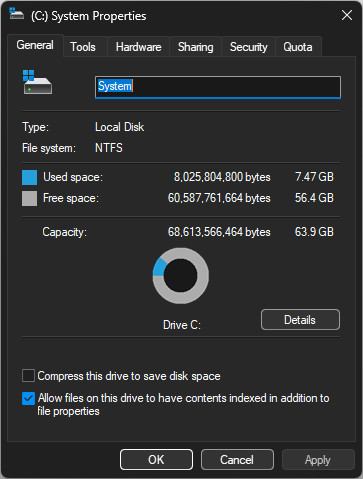Click the disk usage donut chart

click(181, 276)
